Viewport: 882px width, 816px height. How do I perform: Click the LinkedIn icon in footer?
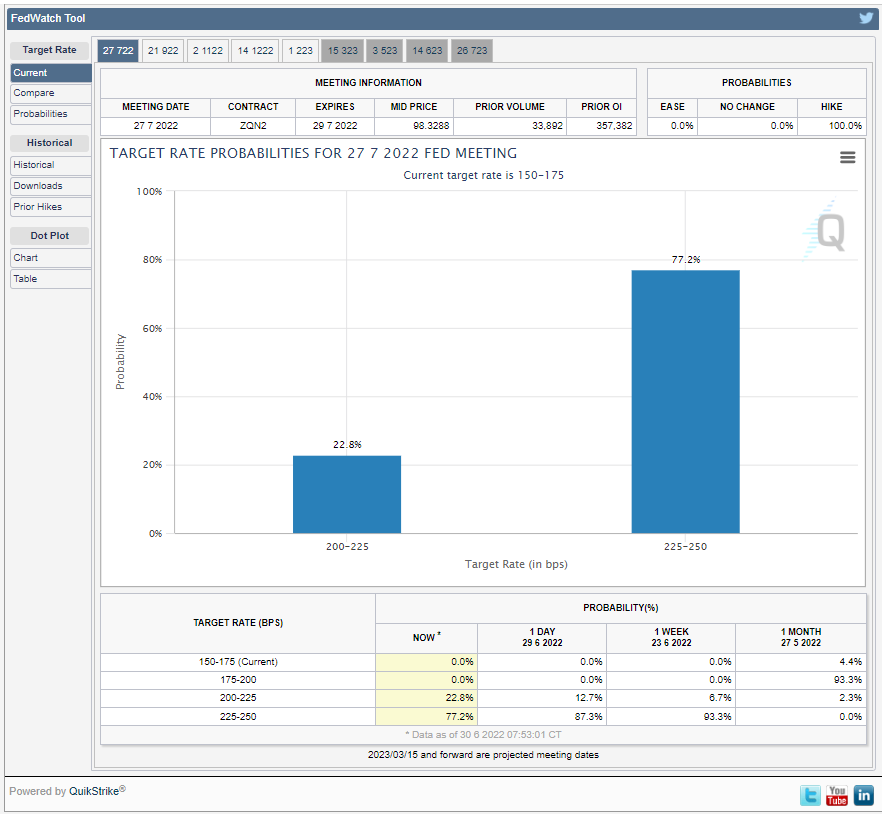coord(863,795)
